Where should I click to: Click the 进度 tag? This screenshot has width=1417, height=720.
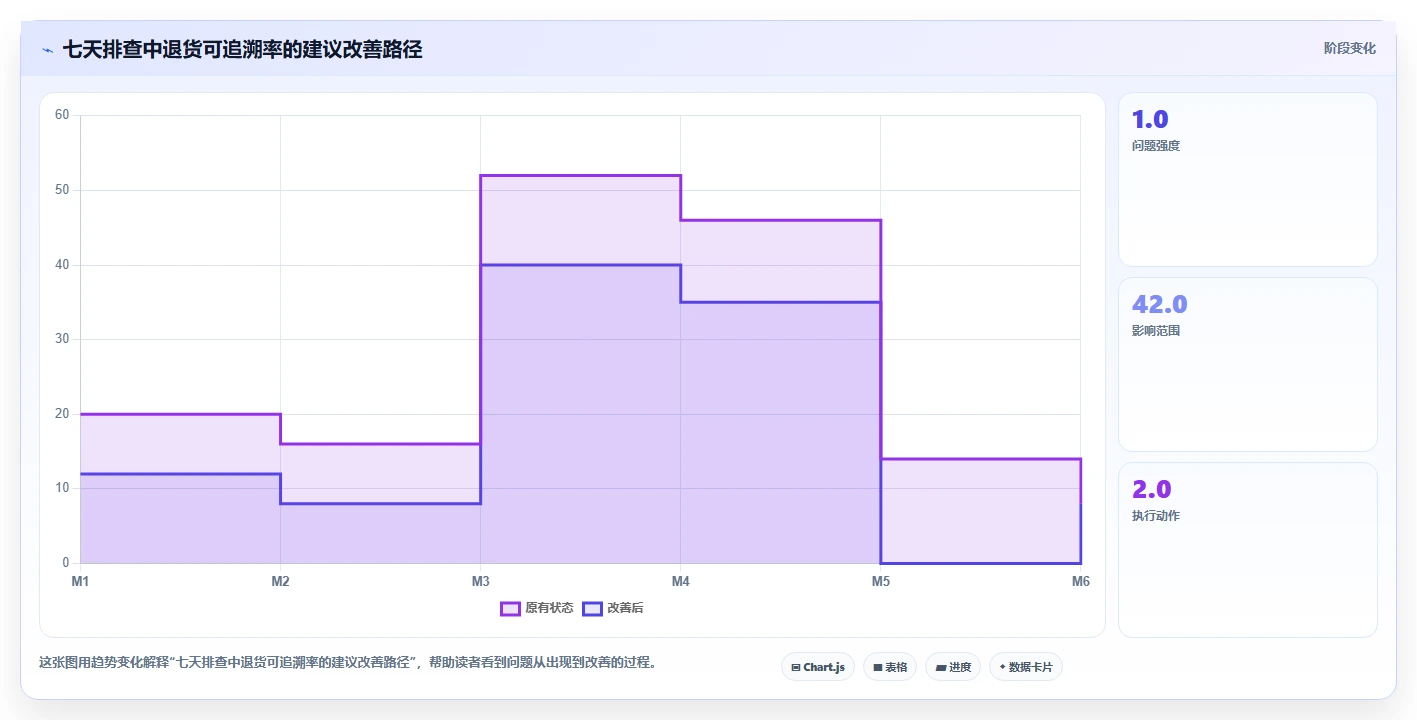click(x=952, y=667)
